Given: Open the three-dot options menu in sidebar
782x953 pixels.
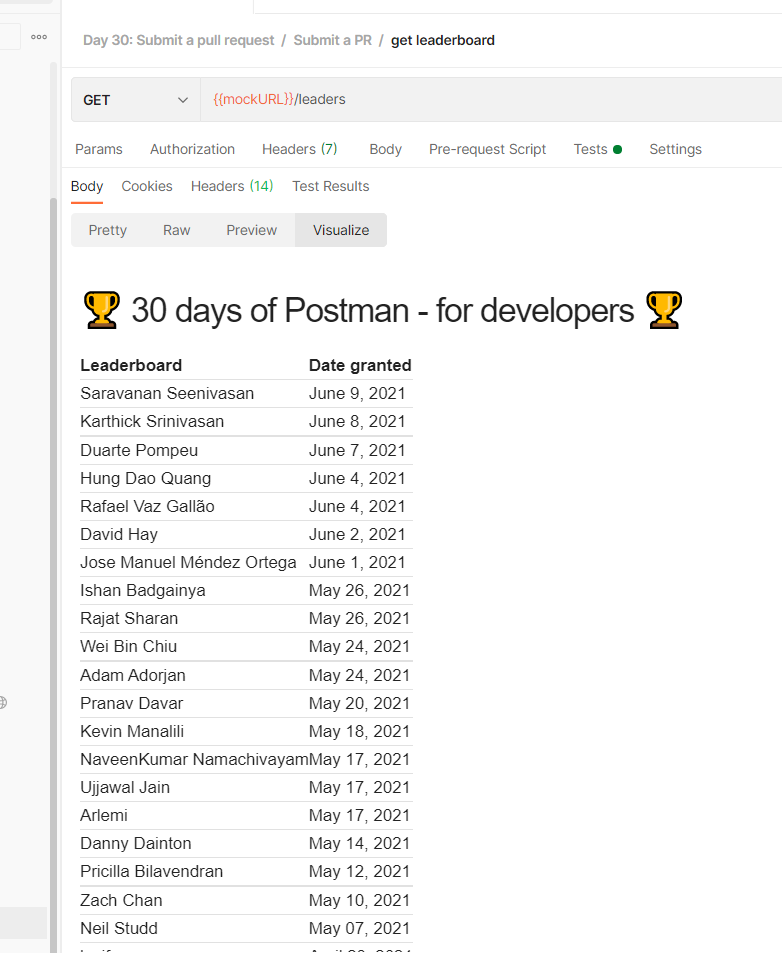Looking at the screenshot, I should [39, 37].
